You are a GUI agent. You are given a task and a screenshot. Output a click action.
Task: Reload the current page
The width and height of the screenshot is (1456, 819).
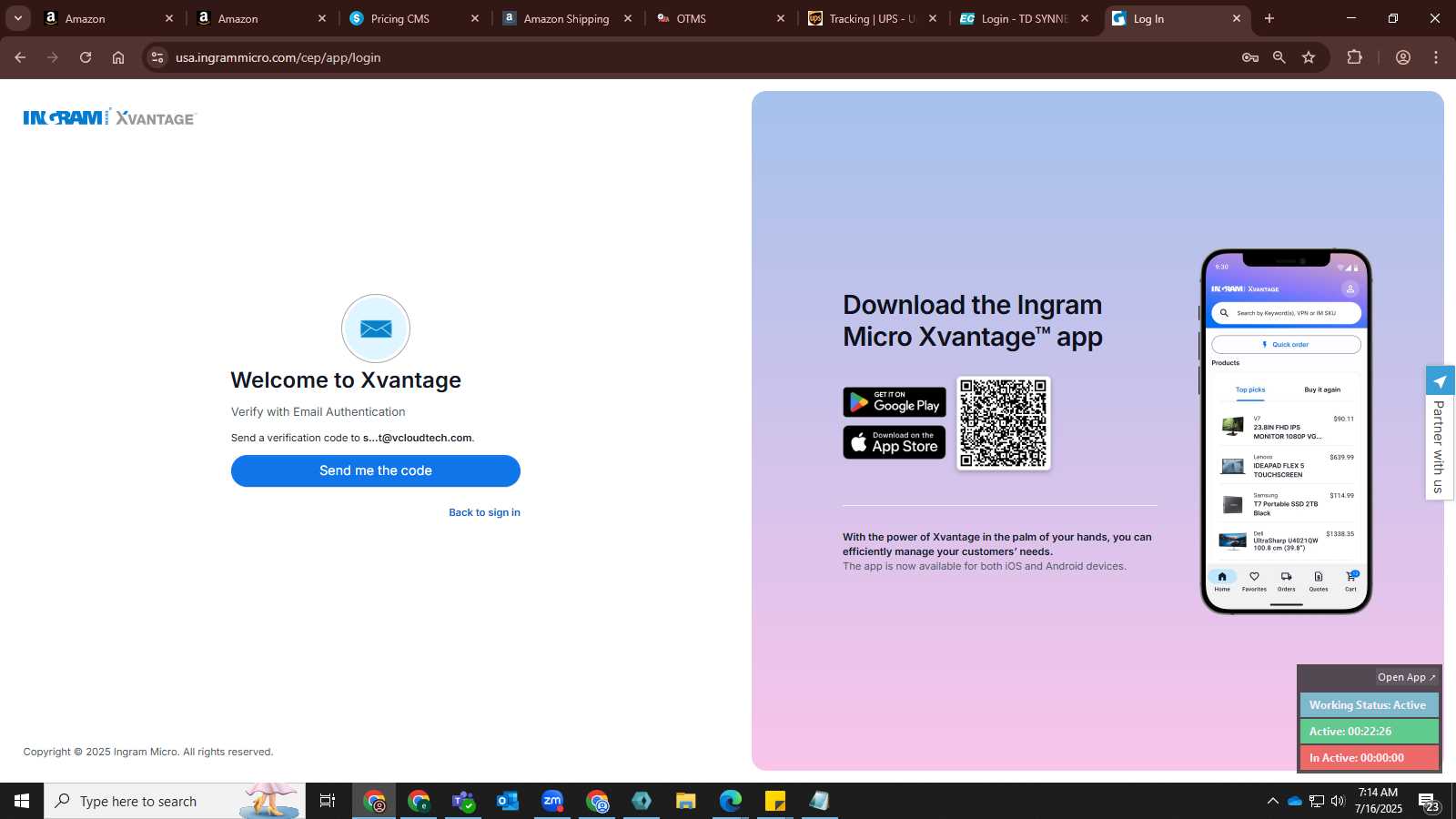[86, 57]
